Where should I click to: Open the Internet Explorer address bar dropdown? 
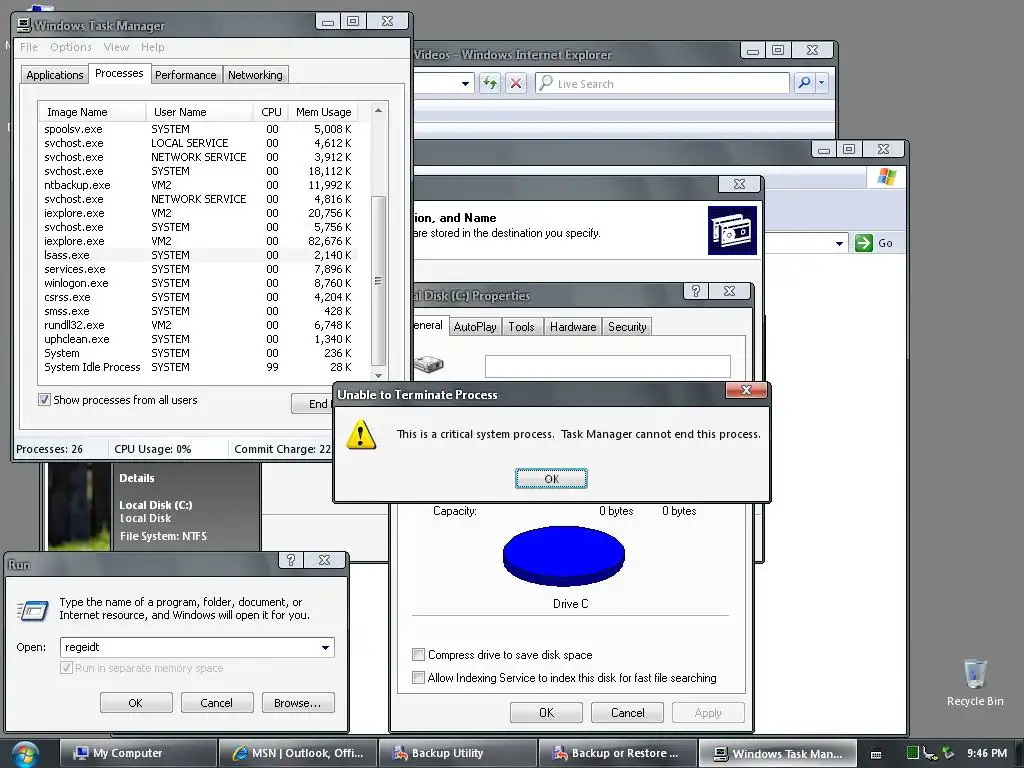[x=465, y=83]
